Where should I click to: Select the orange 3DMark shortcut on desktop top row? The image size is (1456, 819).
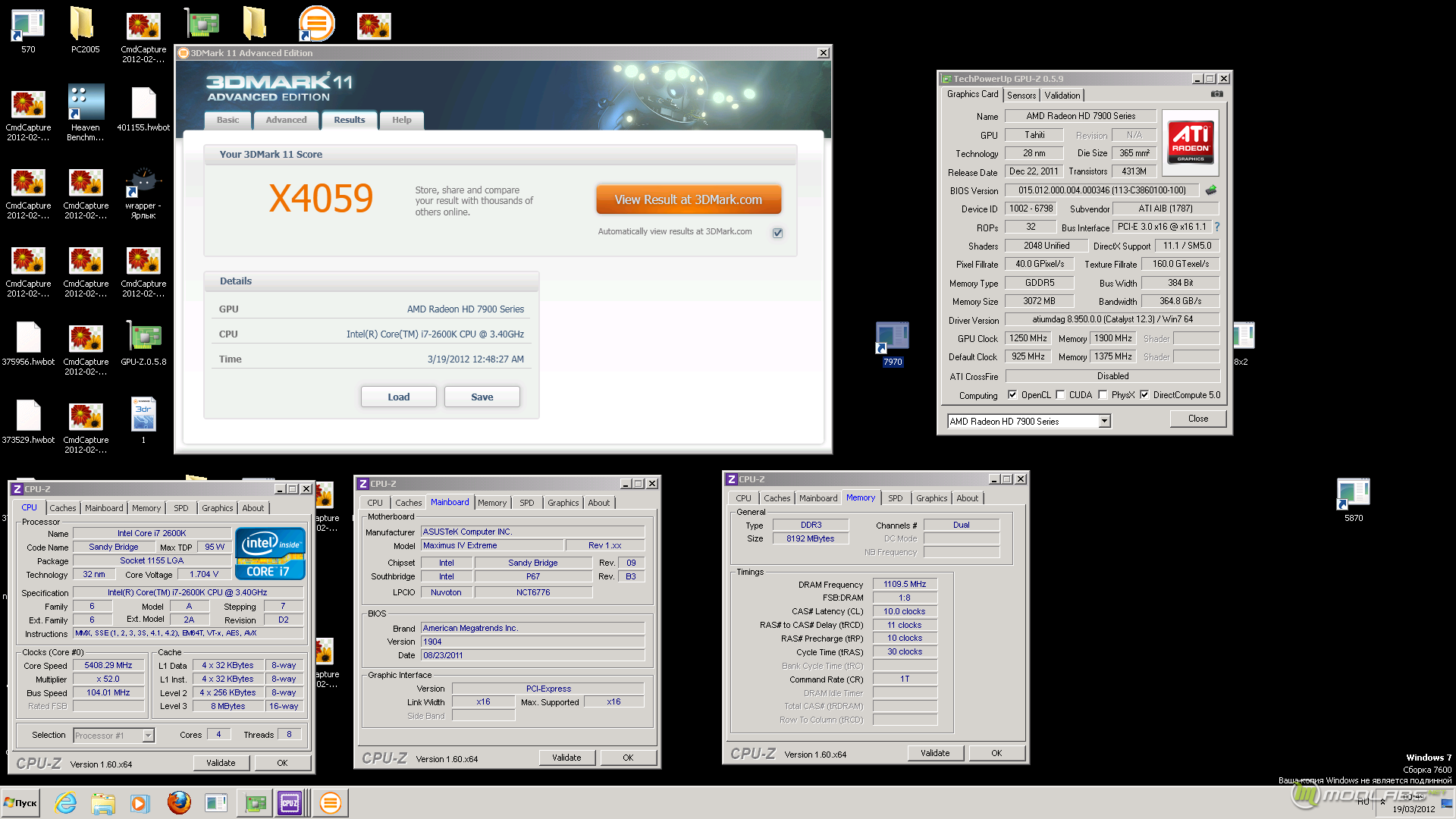(316, 24)
